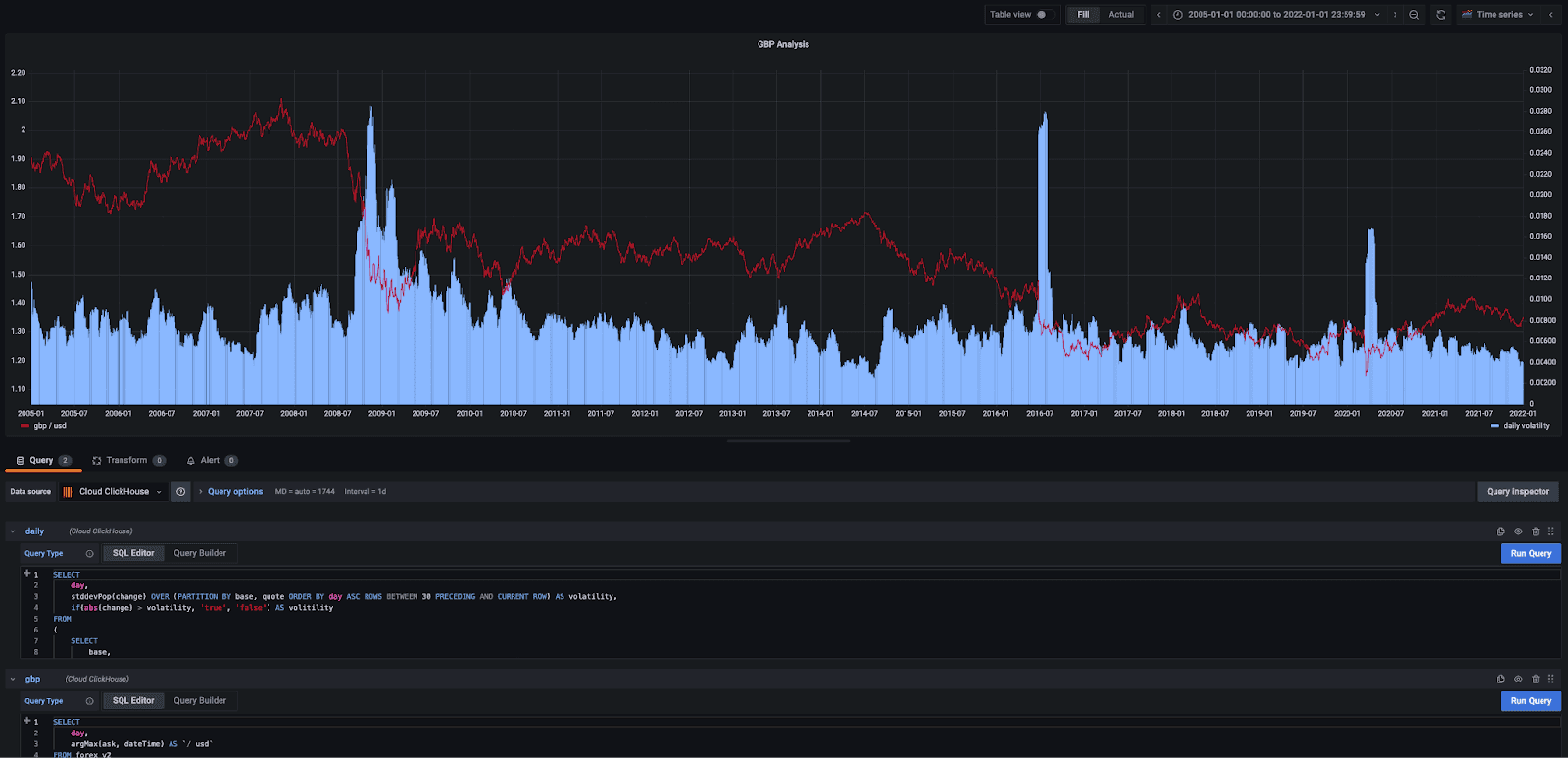Viewport: 1568px width, 758px height.
Task: Open the time range picker dropdown
Action: (1276, 15)
